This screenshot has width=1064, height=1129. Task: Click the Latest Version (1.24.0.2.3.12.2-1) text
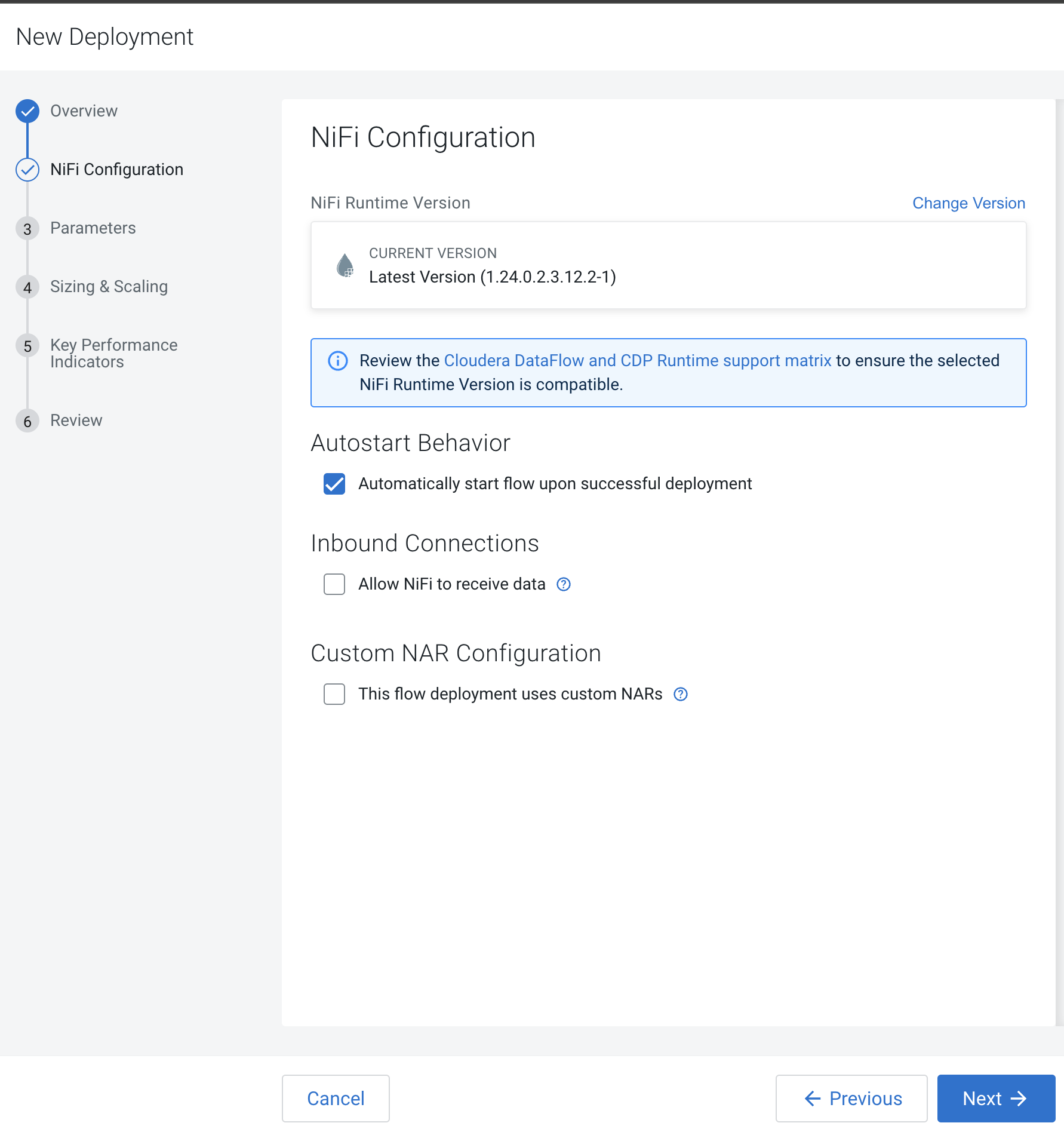pyautogui.click(x=493, y=277)
